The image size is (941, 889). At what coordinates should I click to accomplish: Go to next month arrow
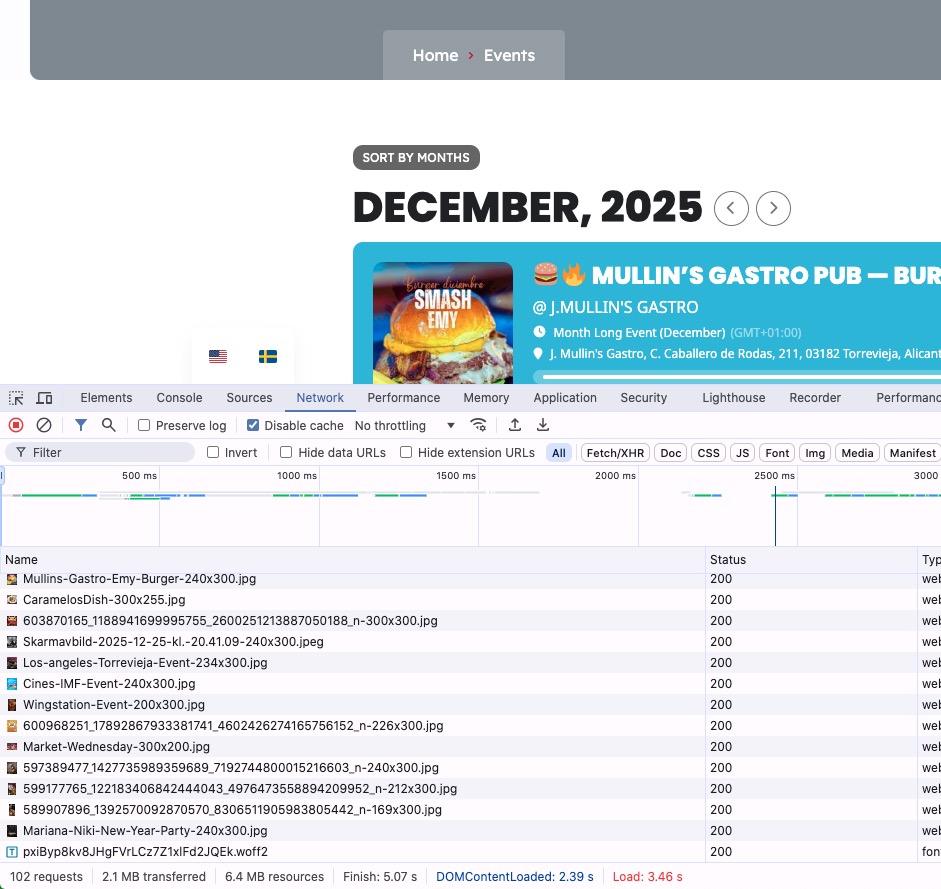point(773,208)
